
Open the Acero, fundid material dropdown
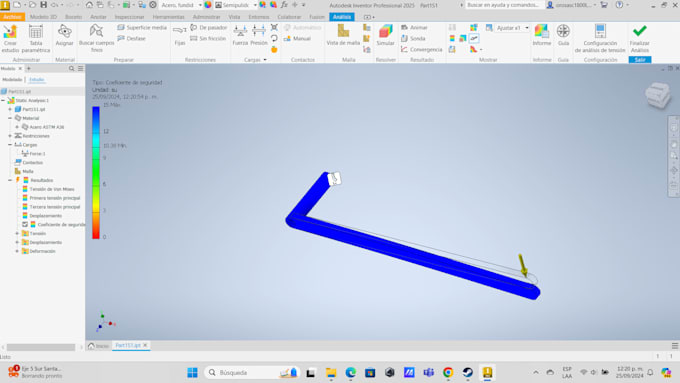click(x=200, y=5)
